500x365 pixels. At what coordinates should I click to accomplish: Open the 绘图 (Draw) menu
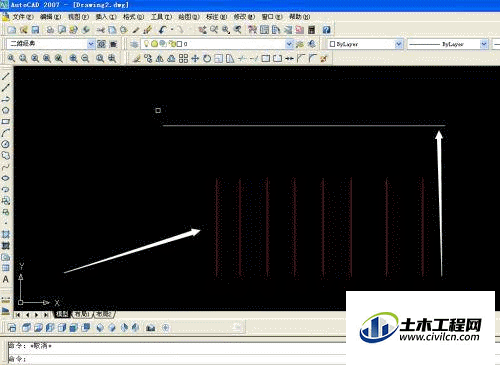pos(189,17)
